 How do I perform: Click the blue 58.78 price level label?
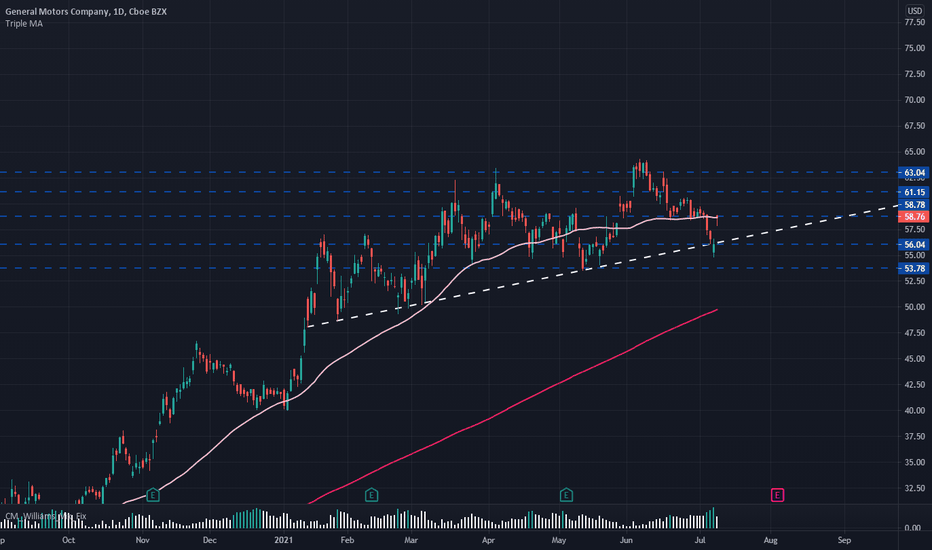(914, 205)
